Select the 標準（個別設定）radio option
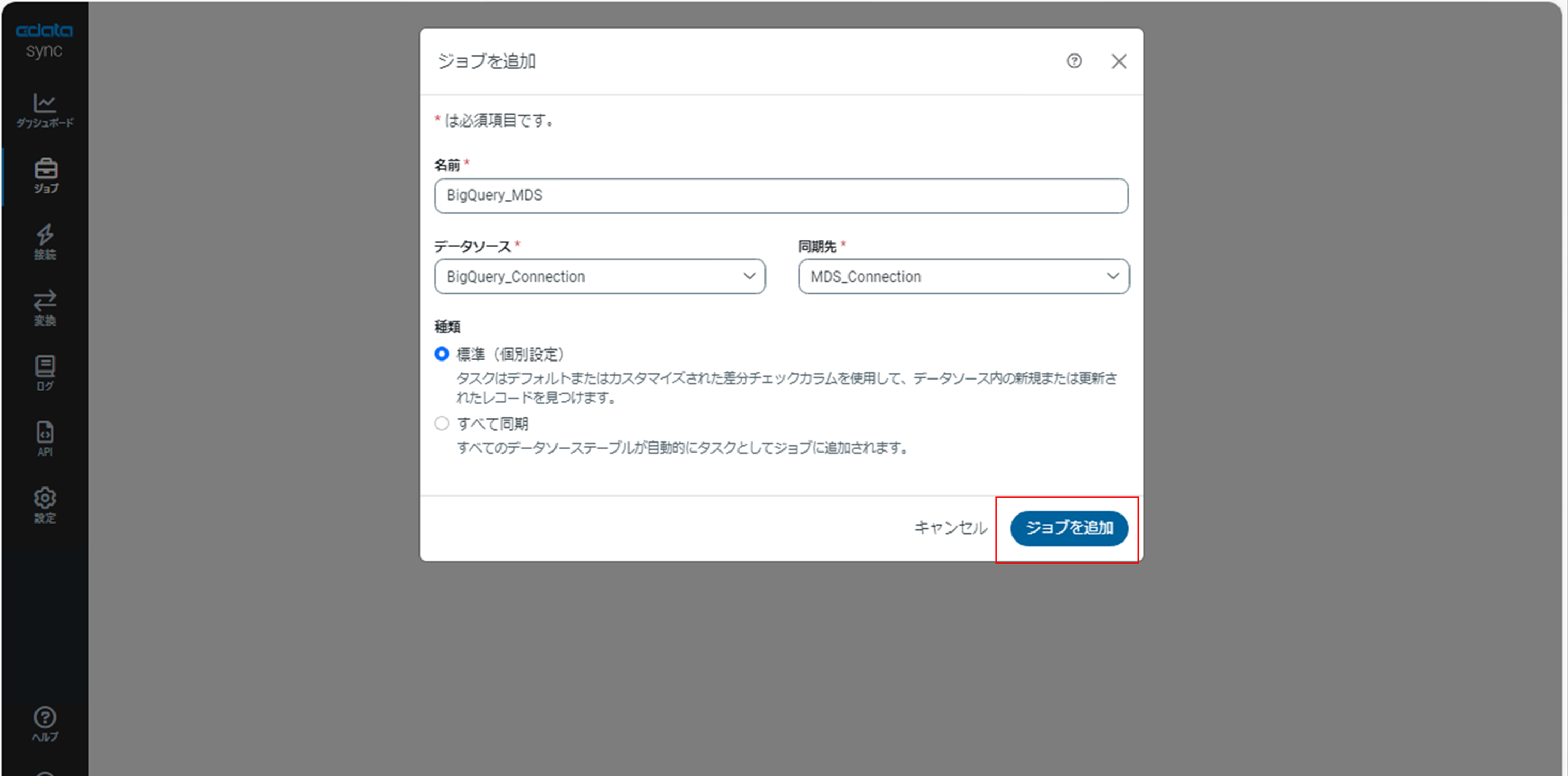 tap(442, 354)
